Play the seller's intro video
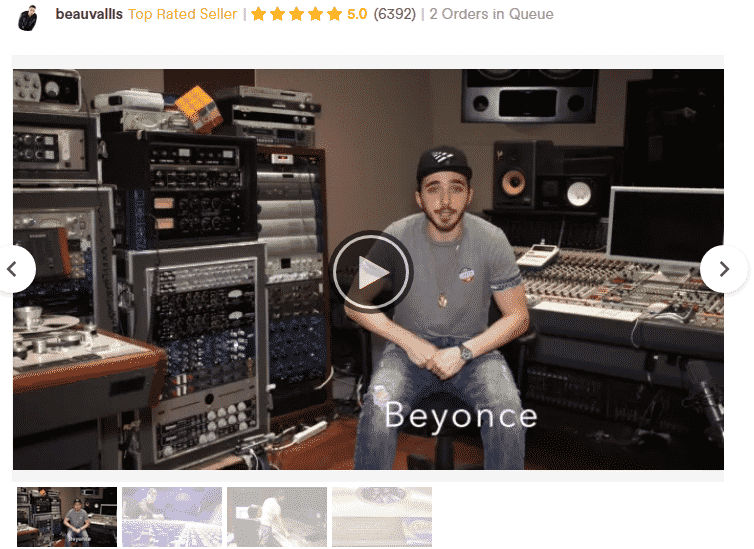The height and width of the screenshot is (549, 754). [x=370, y=272]
